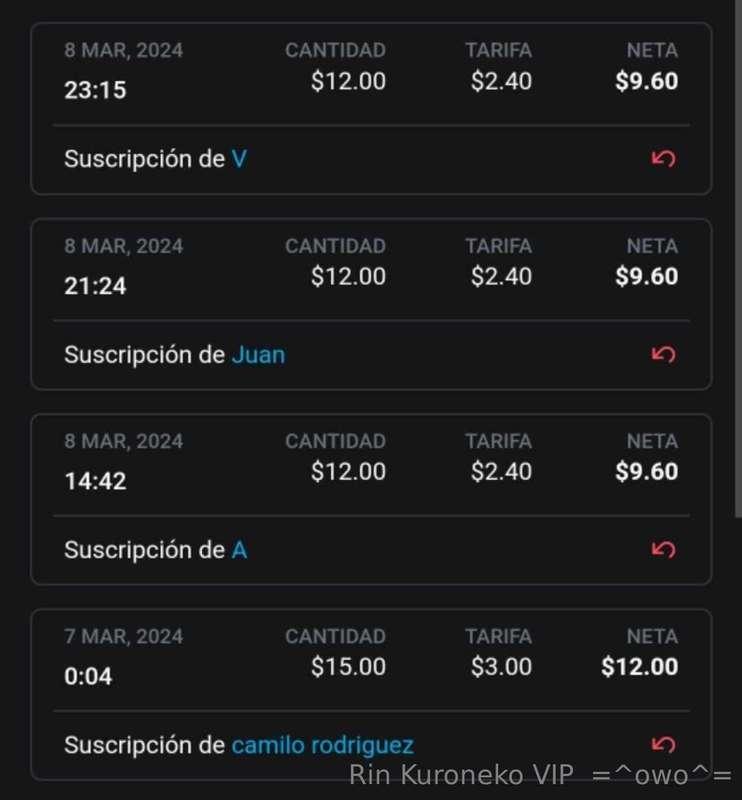Click the vertical scrollbar on right edge
This screenshot has width=742, height=800.
[738, 260]
